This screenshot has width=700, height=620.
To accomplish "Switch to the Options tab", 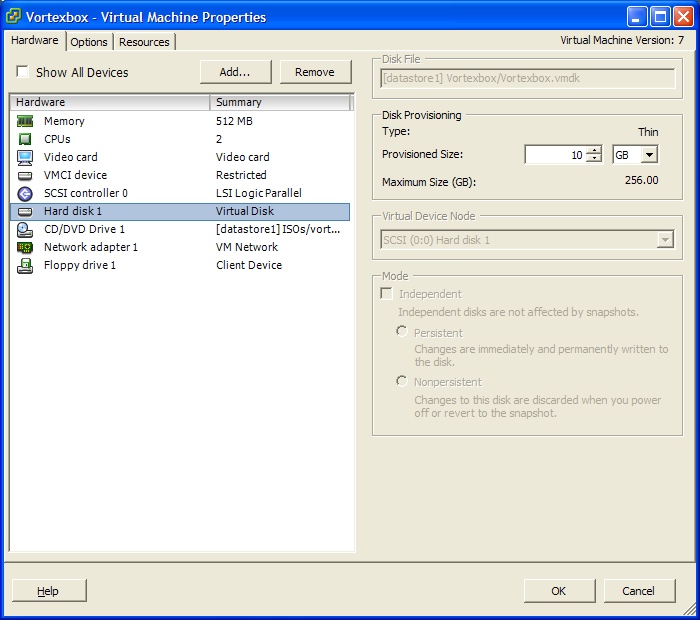I will click(x=89, y=42).
